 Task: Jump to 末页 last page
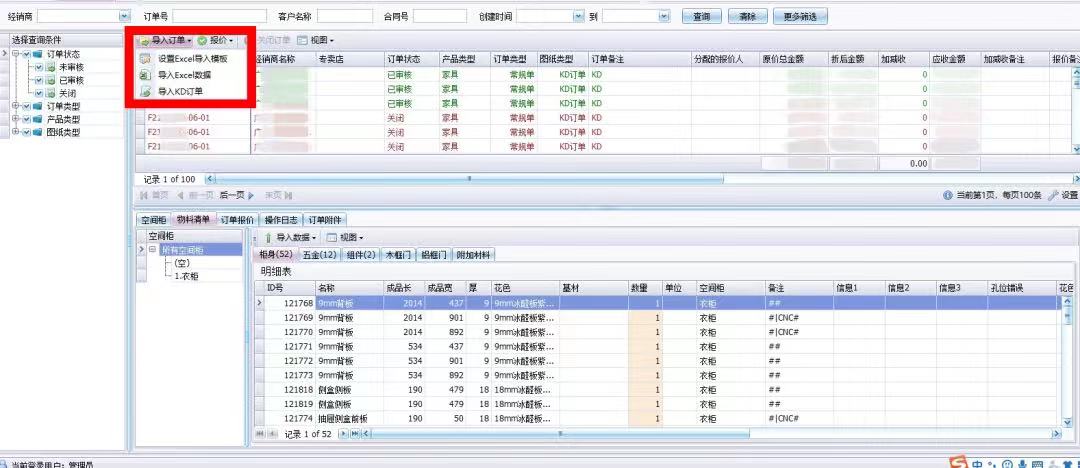(x=279, y=196)
